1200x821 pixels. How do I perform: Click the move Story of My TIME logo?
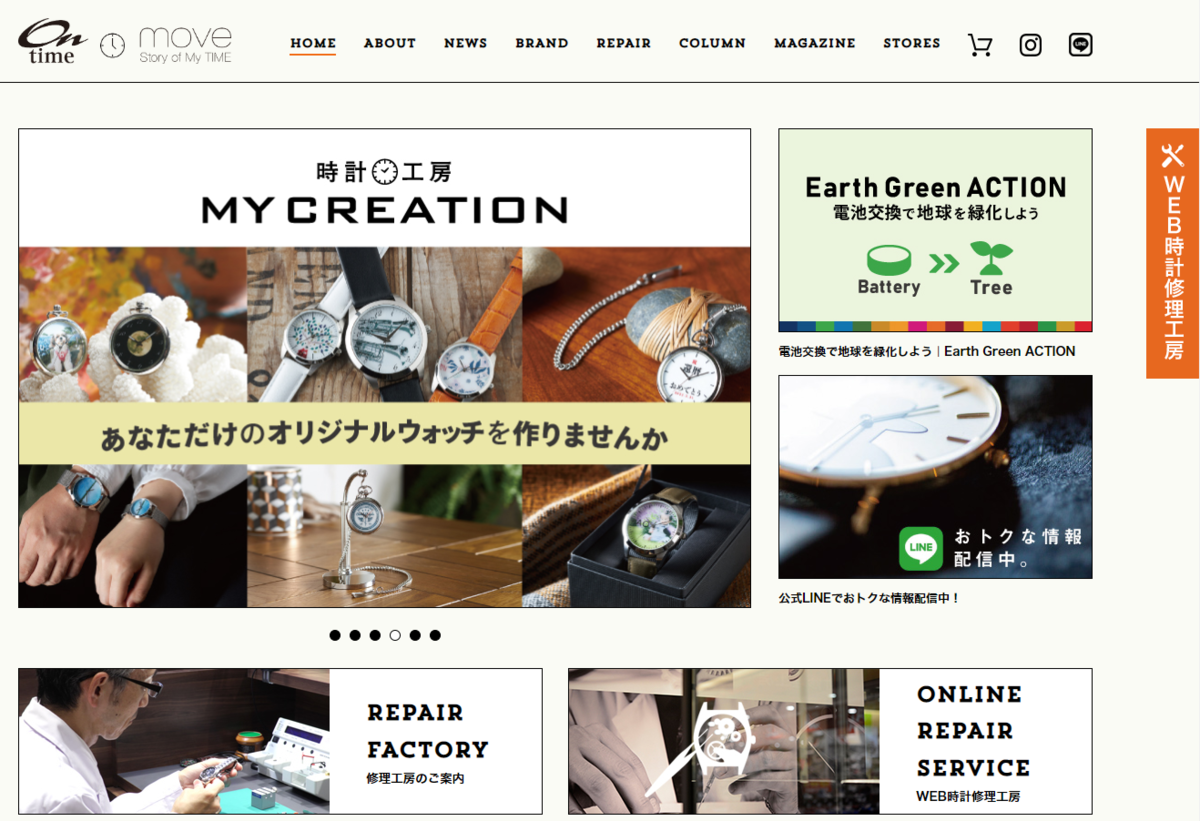(166, 45)
